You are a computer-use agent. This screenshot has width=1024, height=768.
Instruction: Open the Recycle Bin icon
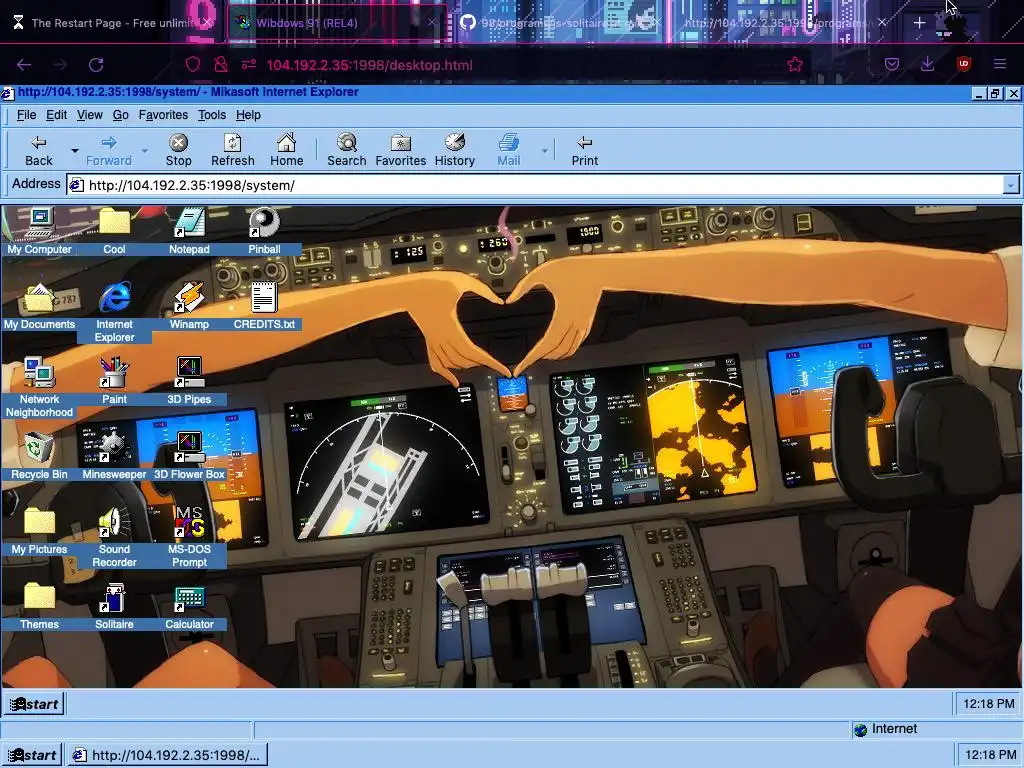pos(39,456)
